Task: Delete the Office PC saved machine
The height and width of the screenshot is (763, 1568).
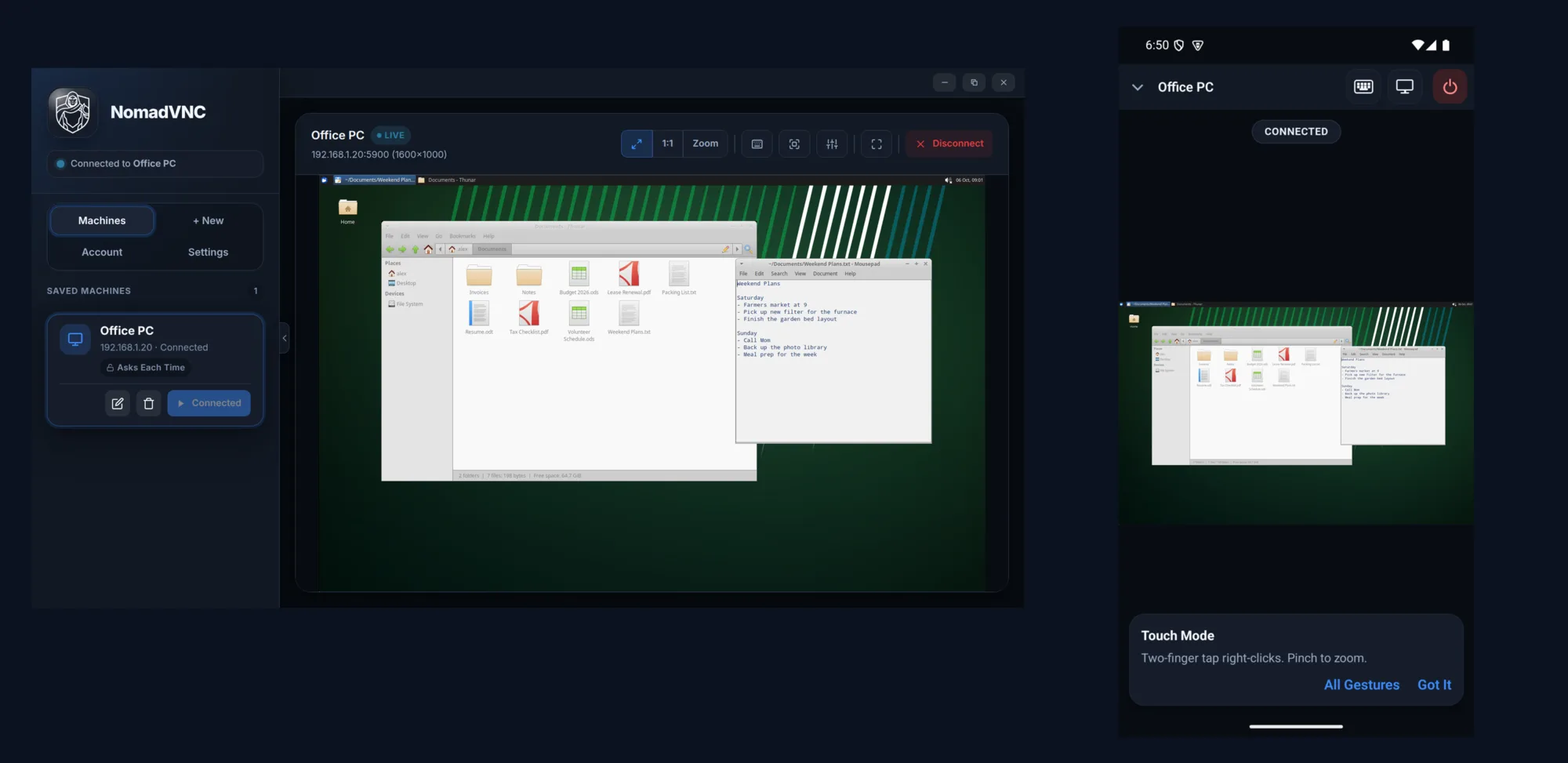Action: coord(149,403)
